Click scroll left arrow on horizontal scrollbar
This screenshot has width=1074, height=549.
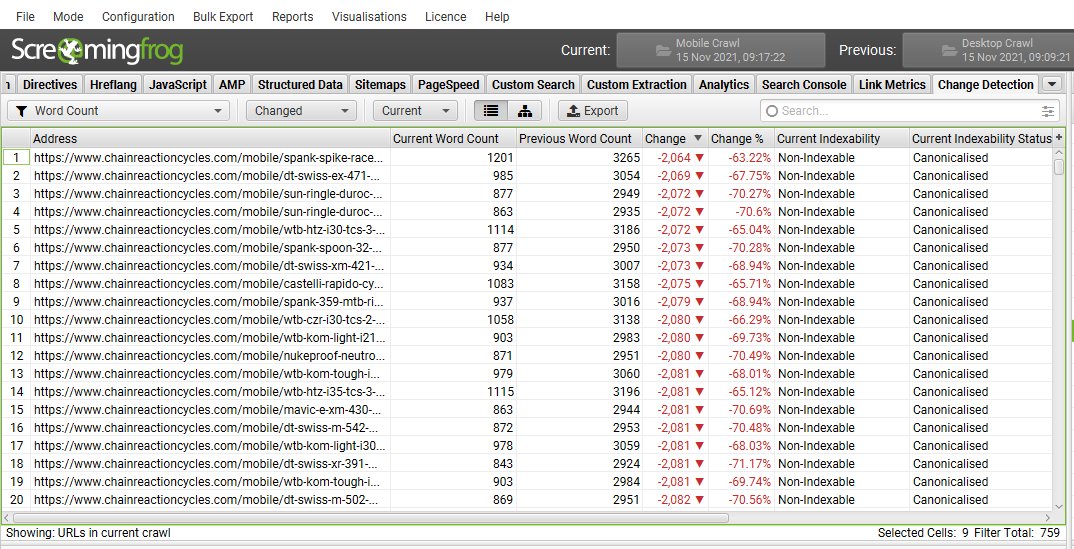tap(7, 518)
